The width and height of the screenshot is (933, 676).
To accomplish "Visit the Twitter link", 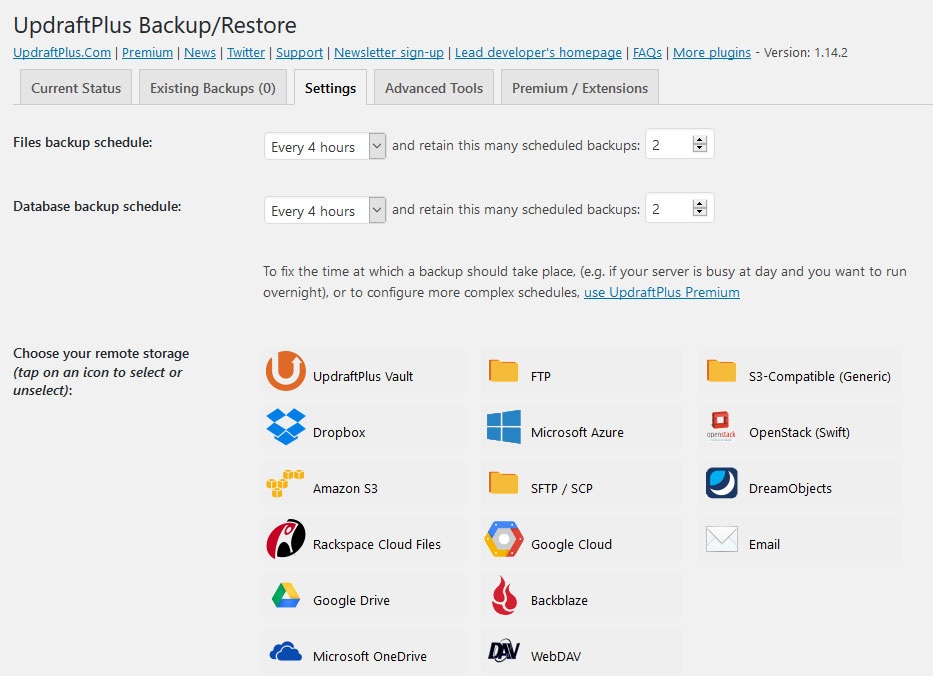I will point(246,52).
